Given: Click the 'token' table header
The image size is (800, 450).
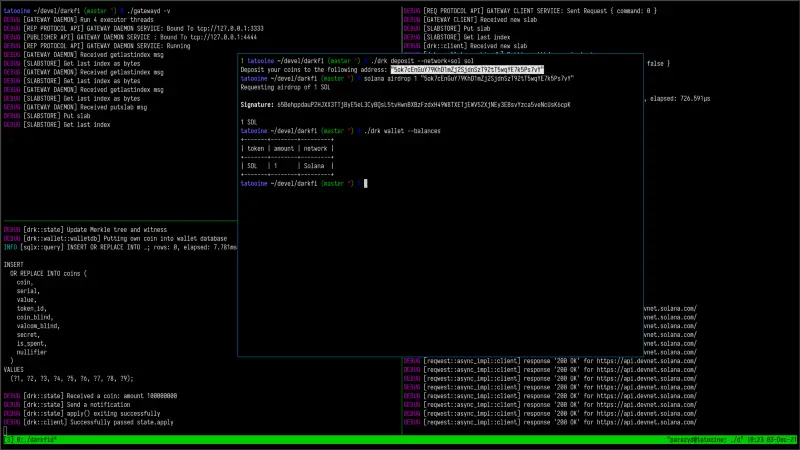Looking at the screenshot, I should (256, 148).
